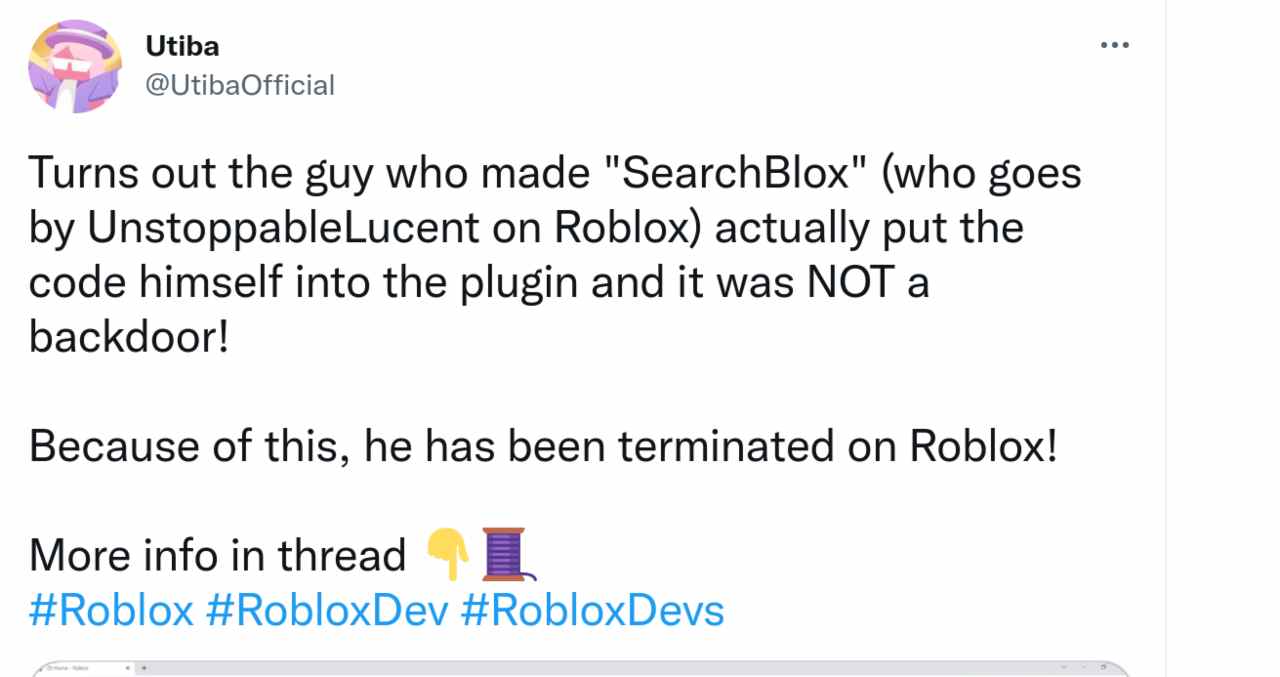Click the "terminated on Roblox!" sentence

point(837,446)
